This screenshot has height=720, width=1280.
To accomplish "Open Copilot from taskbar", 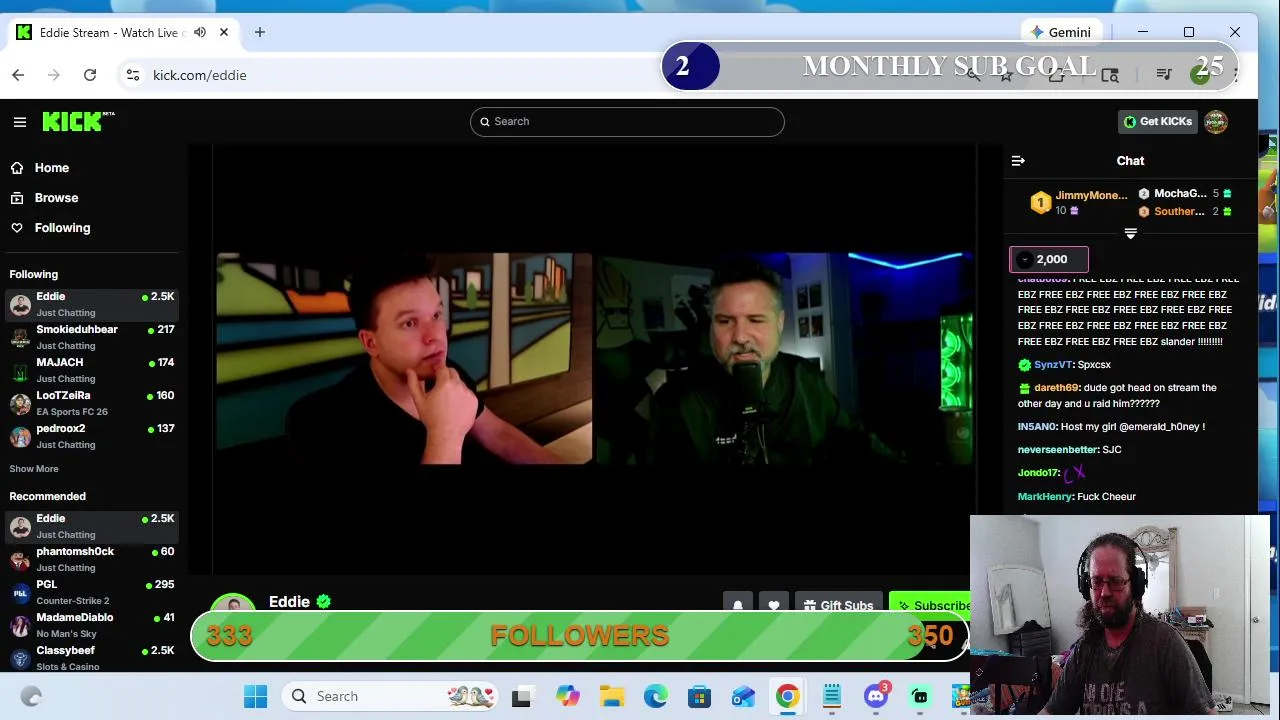I will 568,697.
